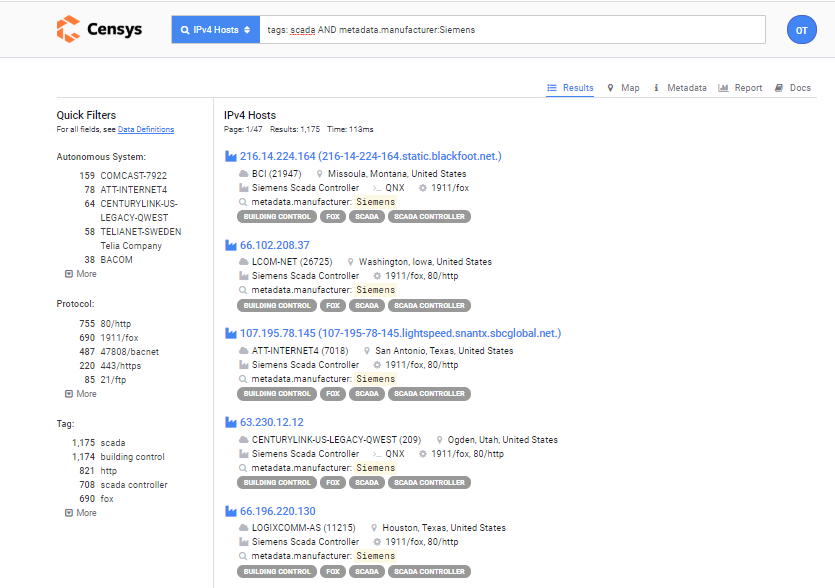Click location pin beside Houston, Texas
This screenshot has width=835, height=588.
[x=374, y=528]
